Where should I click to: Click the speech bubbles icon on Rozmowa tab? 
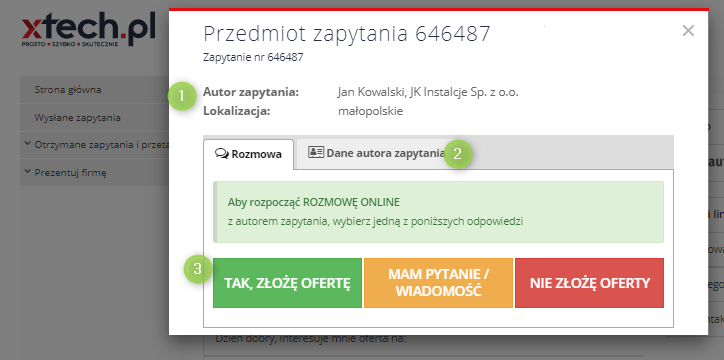coord(222,154)
